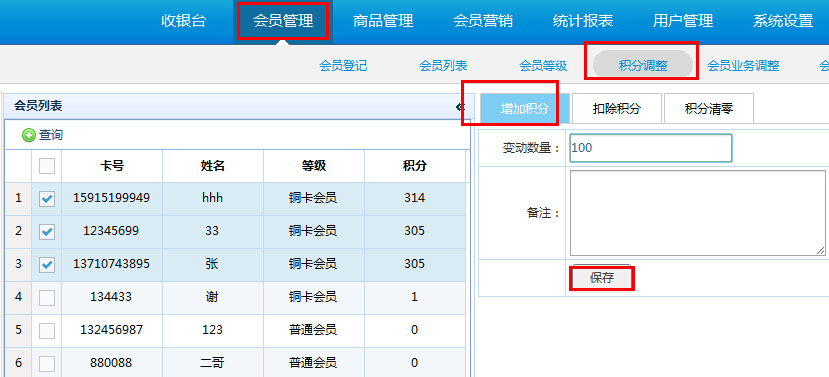Click the 普通会员 level in row 5
Viewport: 829px width, 377px height.
coord(314,330)
